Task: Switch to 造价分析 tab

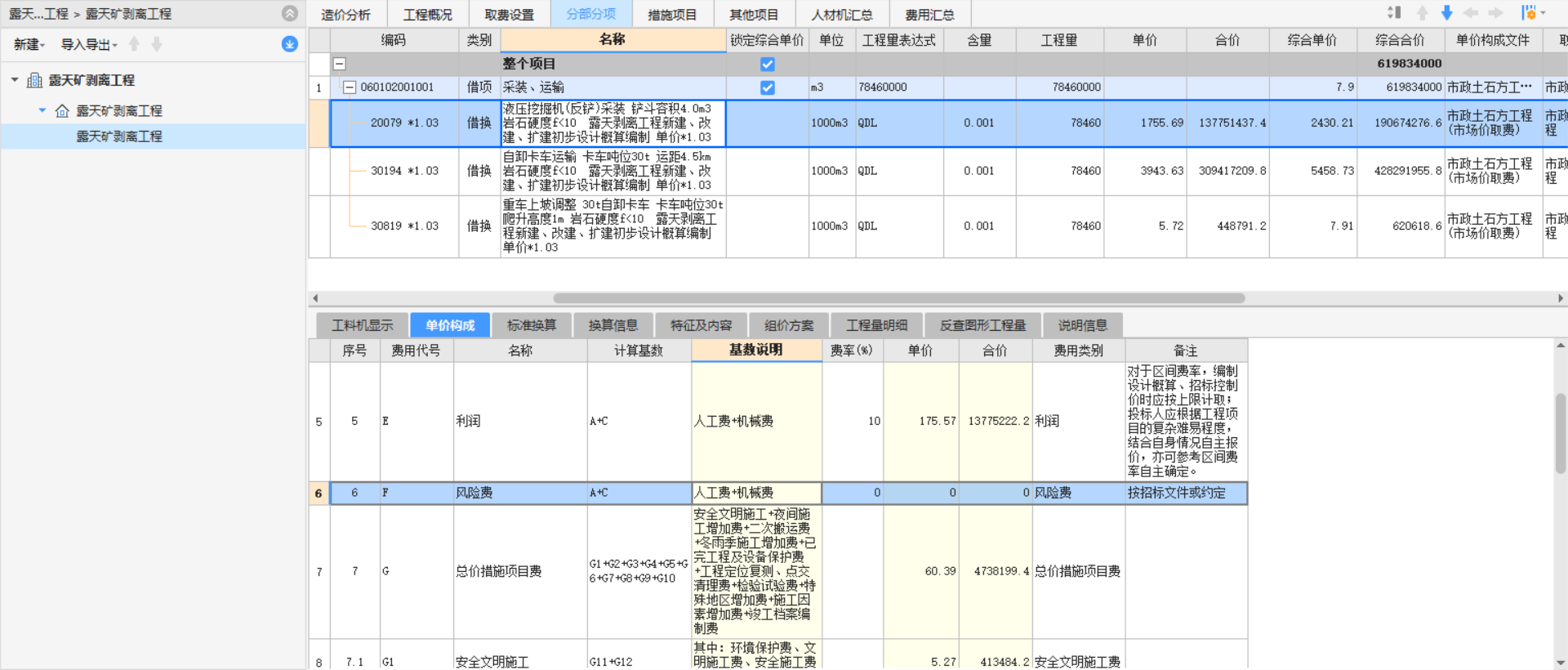Action: [345, 15]
